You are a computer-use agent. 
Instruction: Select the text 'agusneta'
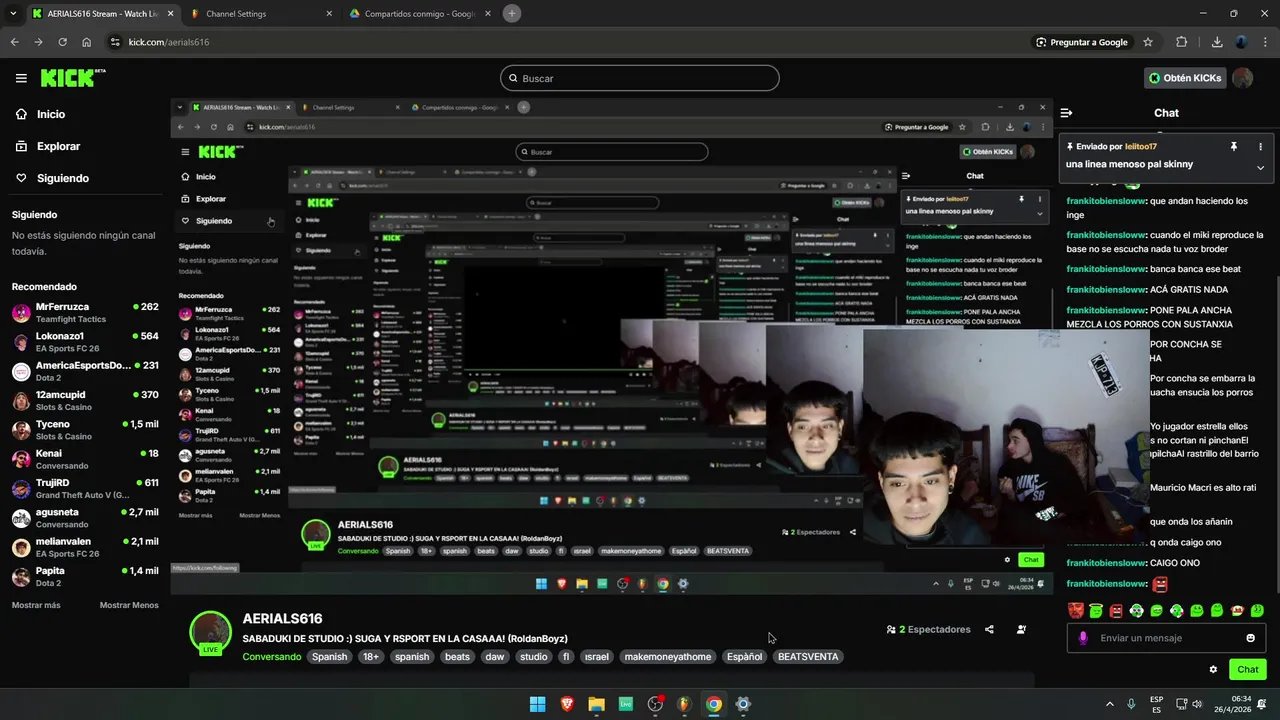click(x=57, y=512)
